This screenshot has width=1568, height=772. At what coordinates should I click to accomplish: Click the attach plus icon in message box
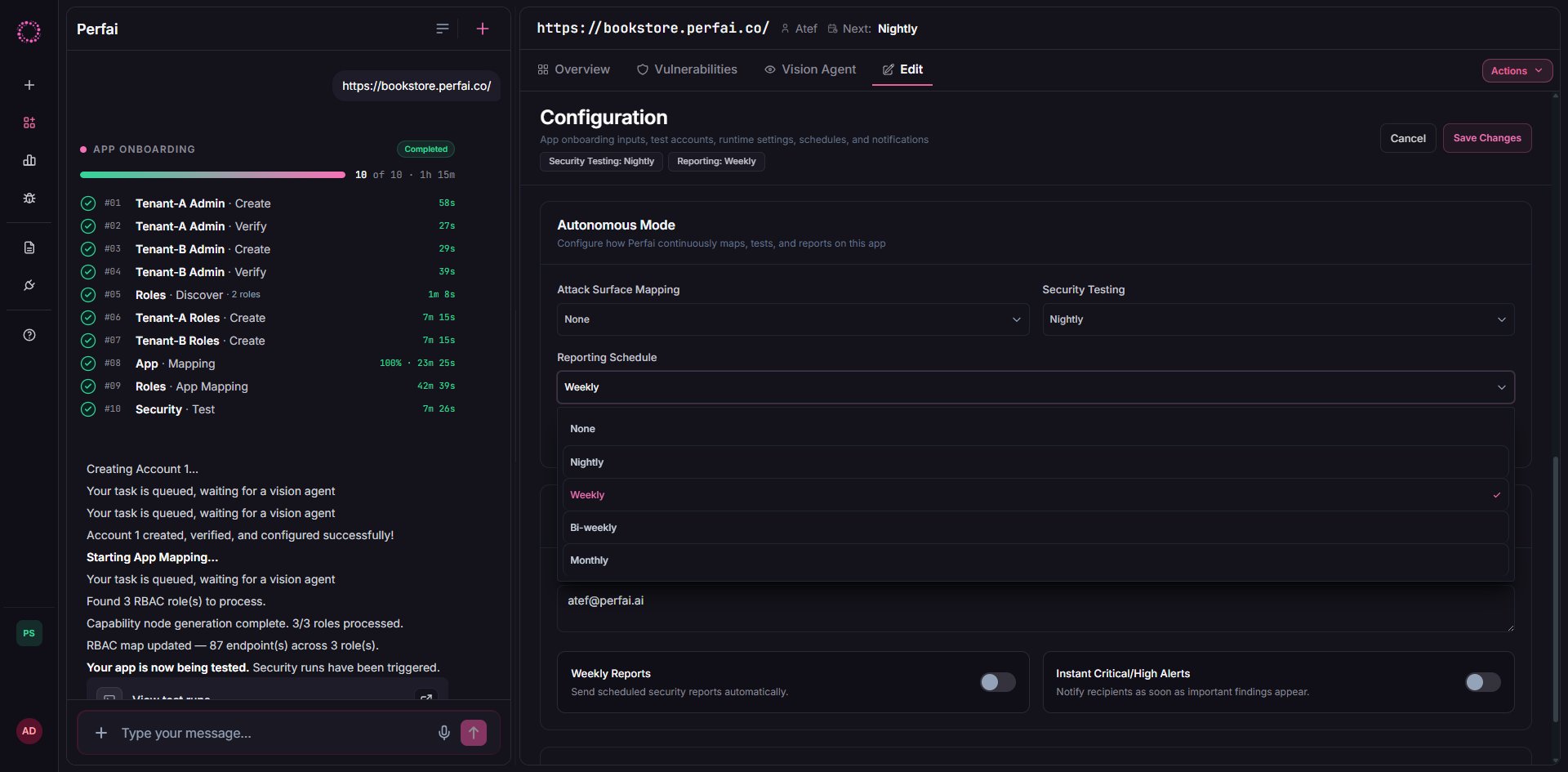tap(101, 733)
